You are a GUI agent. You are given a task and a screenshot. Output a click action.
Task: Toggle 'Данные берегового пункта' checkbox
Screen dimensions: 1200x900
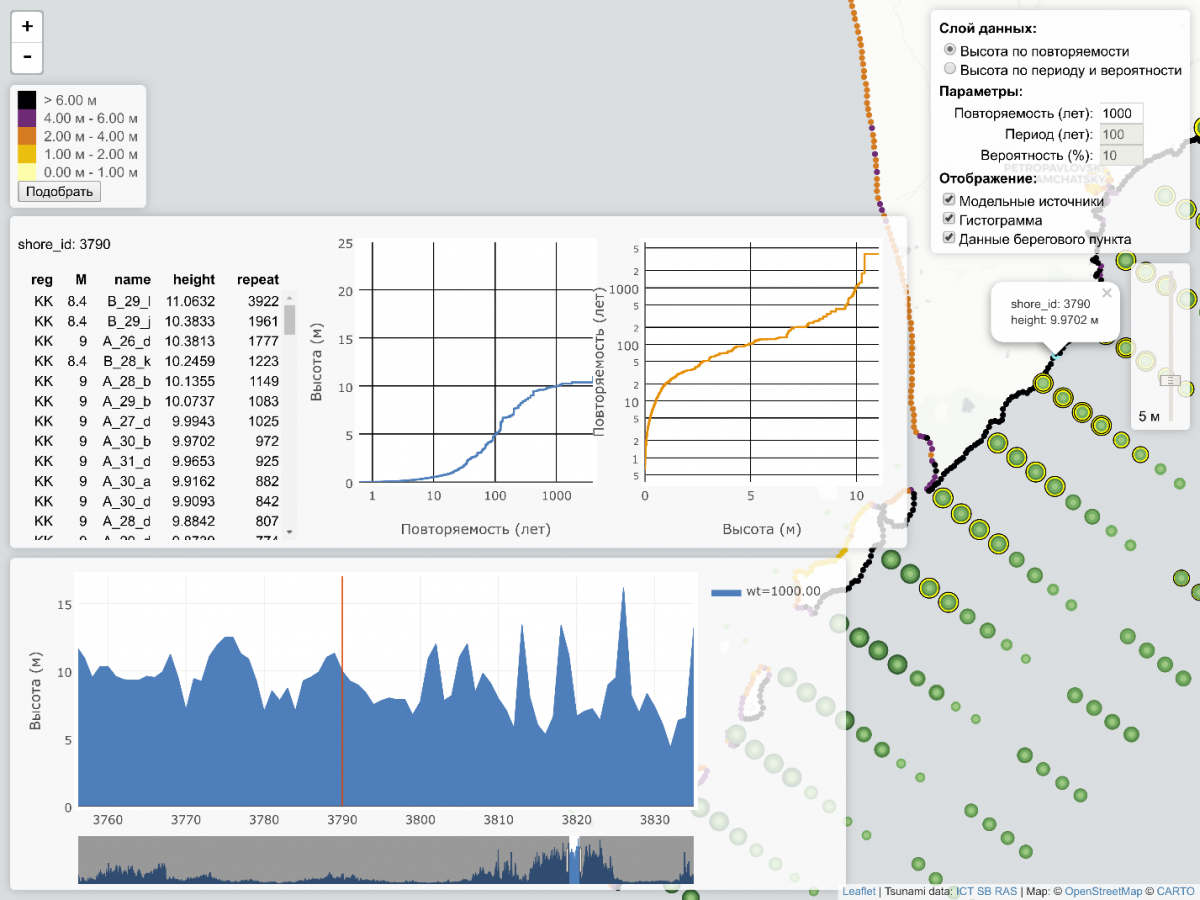[x=950, y=238]
